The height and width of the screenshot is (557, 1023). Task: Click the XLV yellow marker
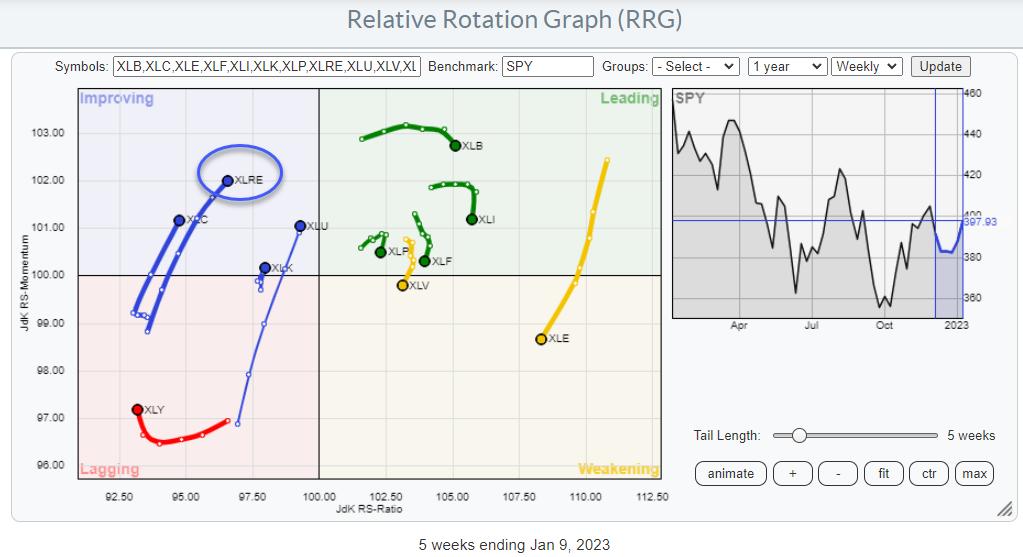[x=402, y=285]
